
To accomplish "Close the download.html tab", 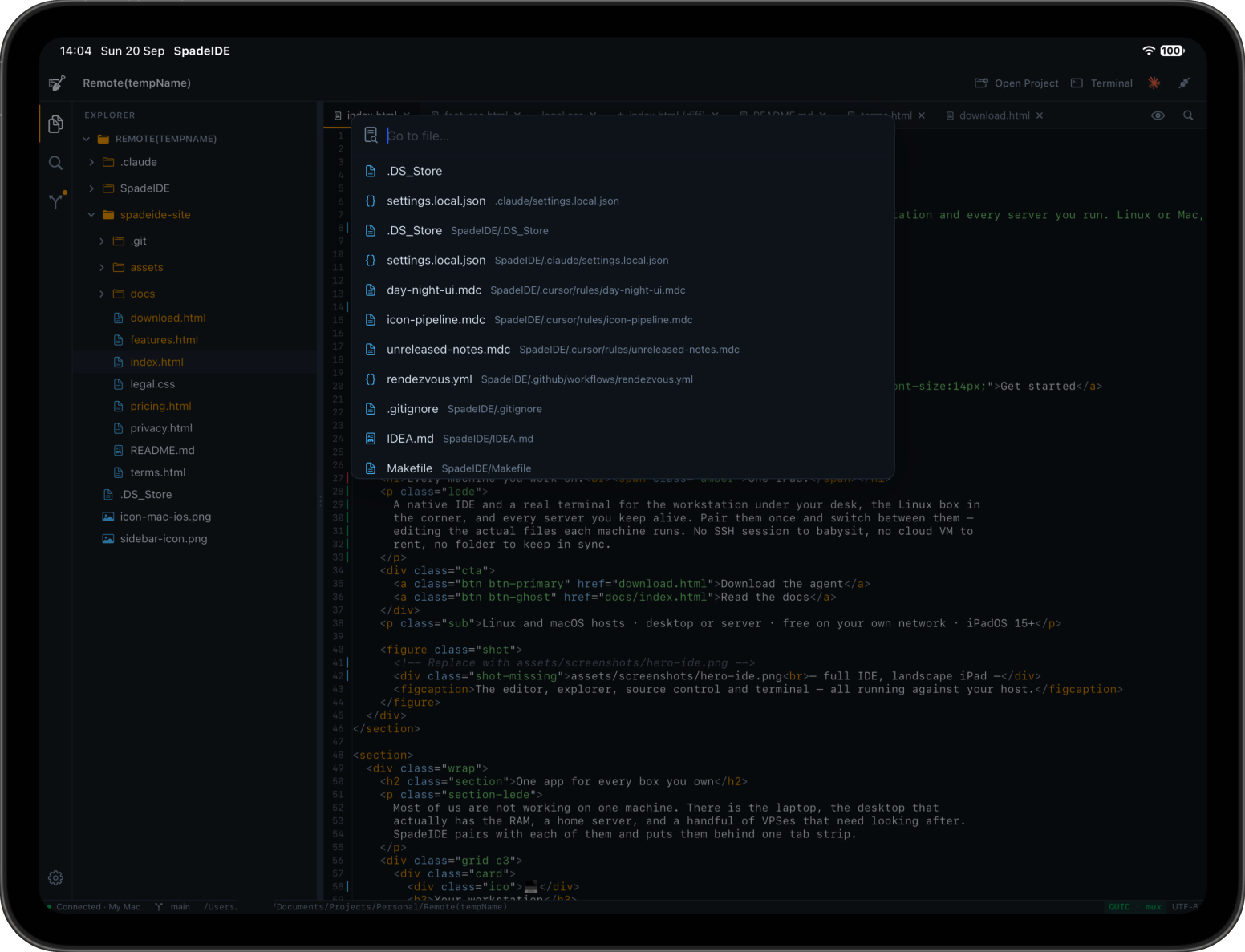I will point(1040,115).
